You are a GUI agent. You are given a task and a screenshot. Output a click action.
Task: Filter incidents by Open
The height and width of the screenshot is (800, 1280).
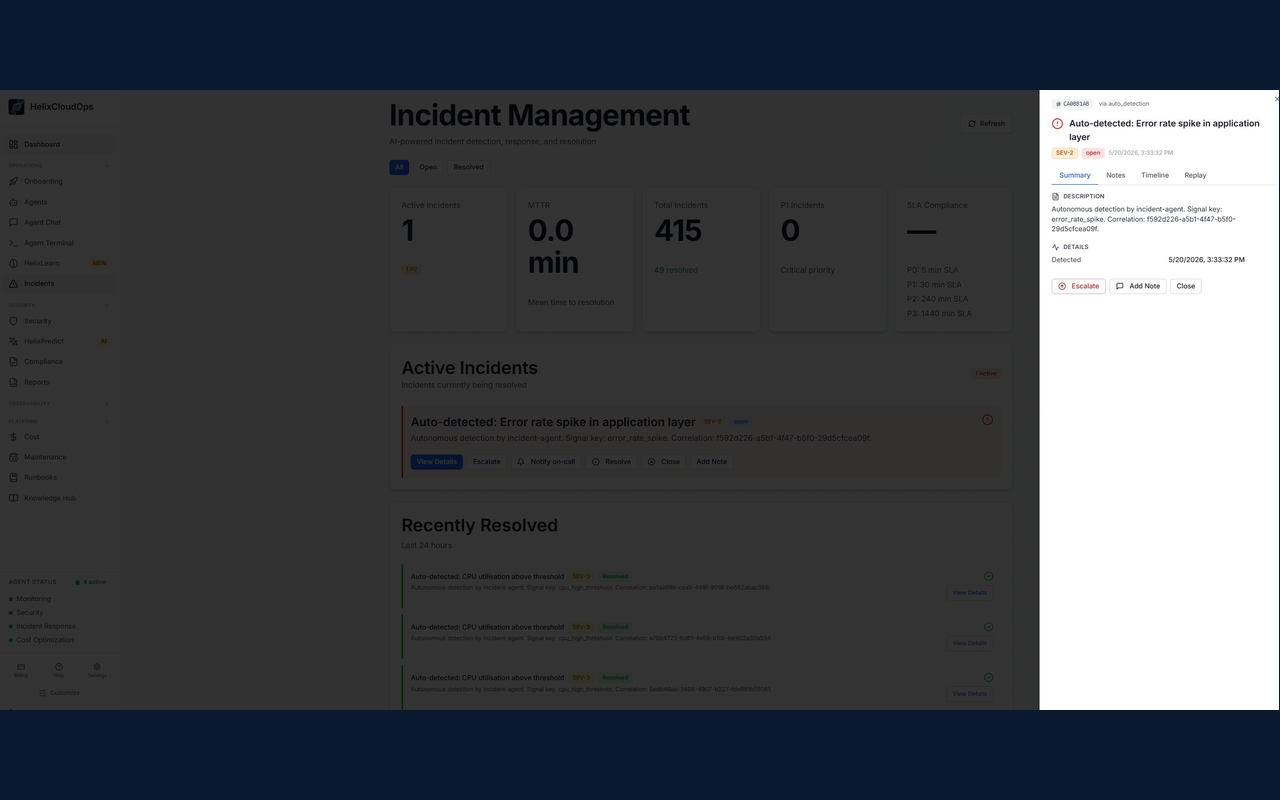[x=428, y=167]
